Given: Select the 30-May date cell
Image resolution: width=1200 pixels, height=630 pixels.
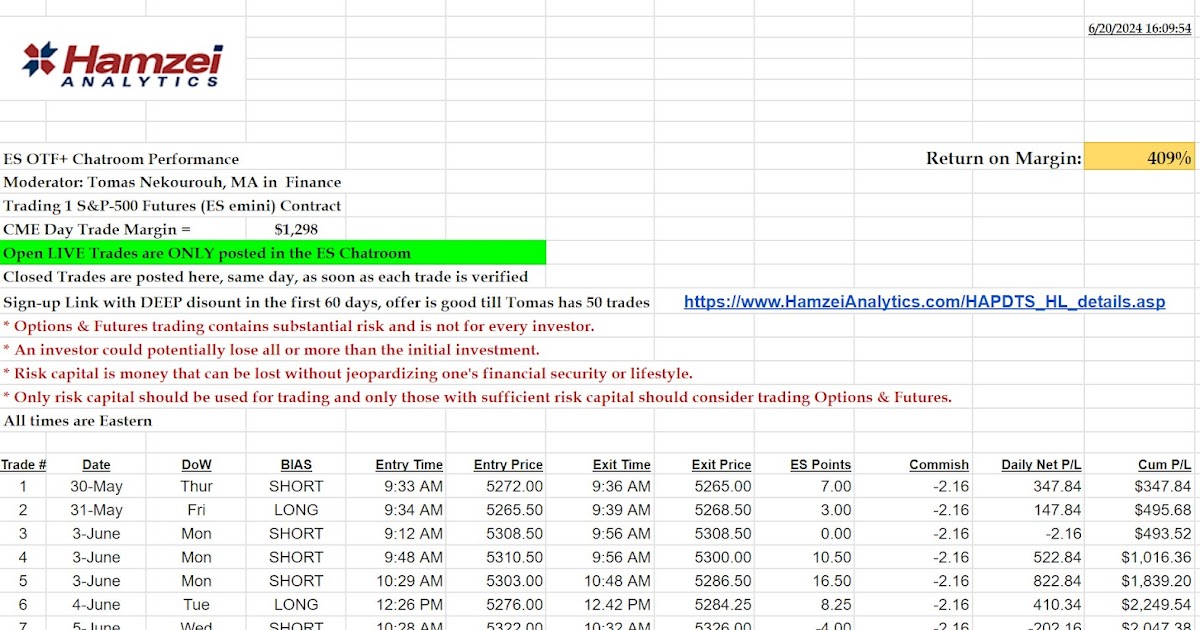Looking at the screenshot, I should coord(97,486).
